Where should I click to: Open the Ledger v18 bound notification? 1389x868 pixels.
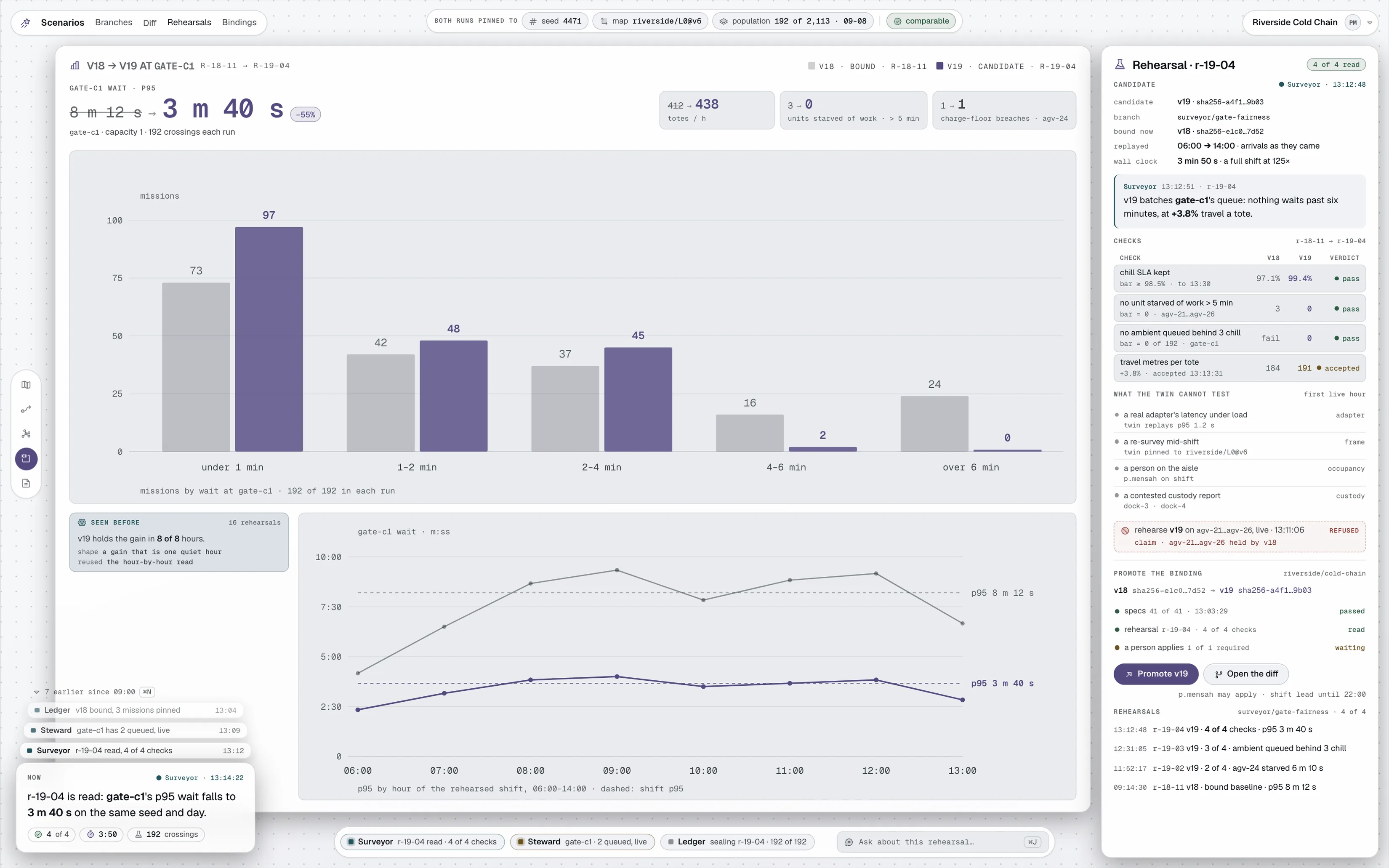click(x=136, y=711)
